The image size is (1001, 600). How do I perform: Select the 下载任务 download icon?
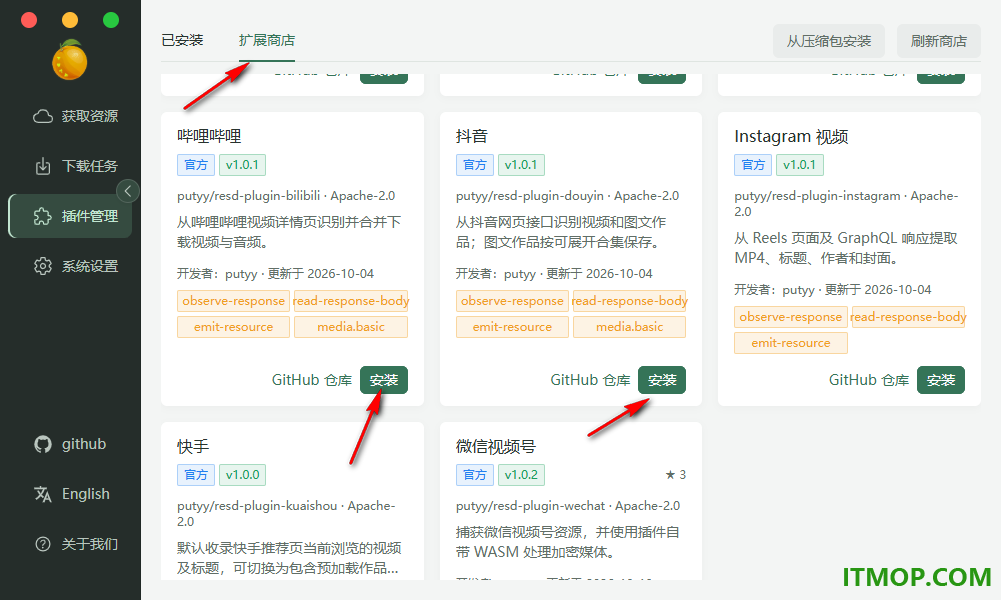coord(43,166)
